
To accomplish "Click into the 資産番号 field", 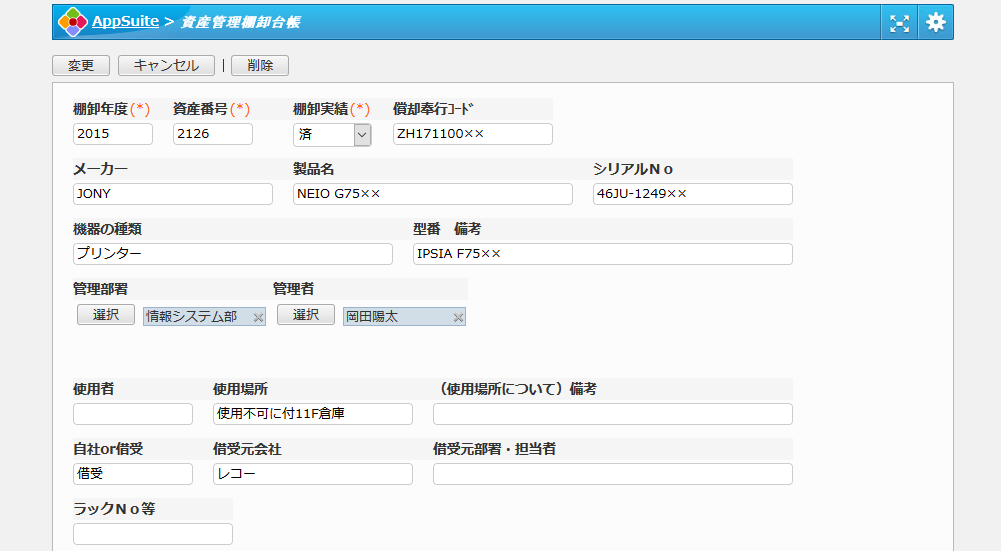I will [x=213, y=134].
